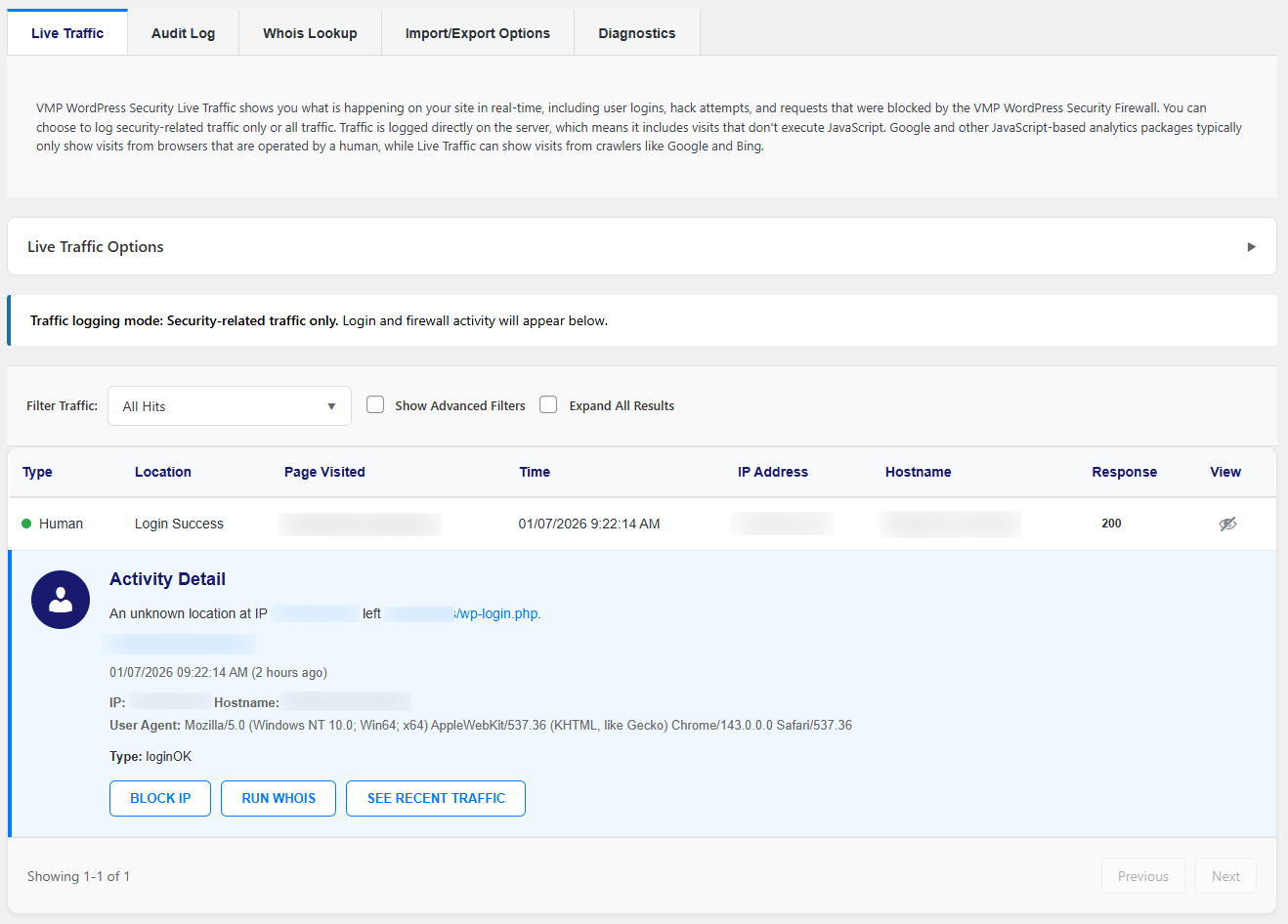Click the Time column header

click(x=535, y=472)
